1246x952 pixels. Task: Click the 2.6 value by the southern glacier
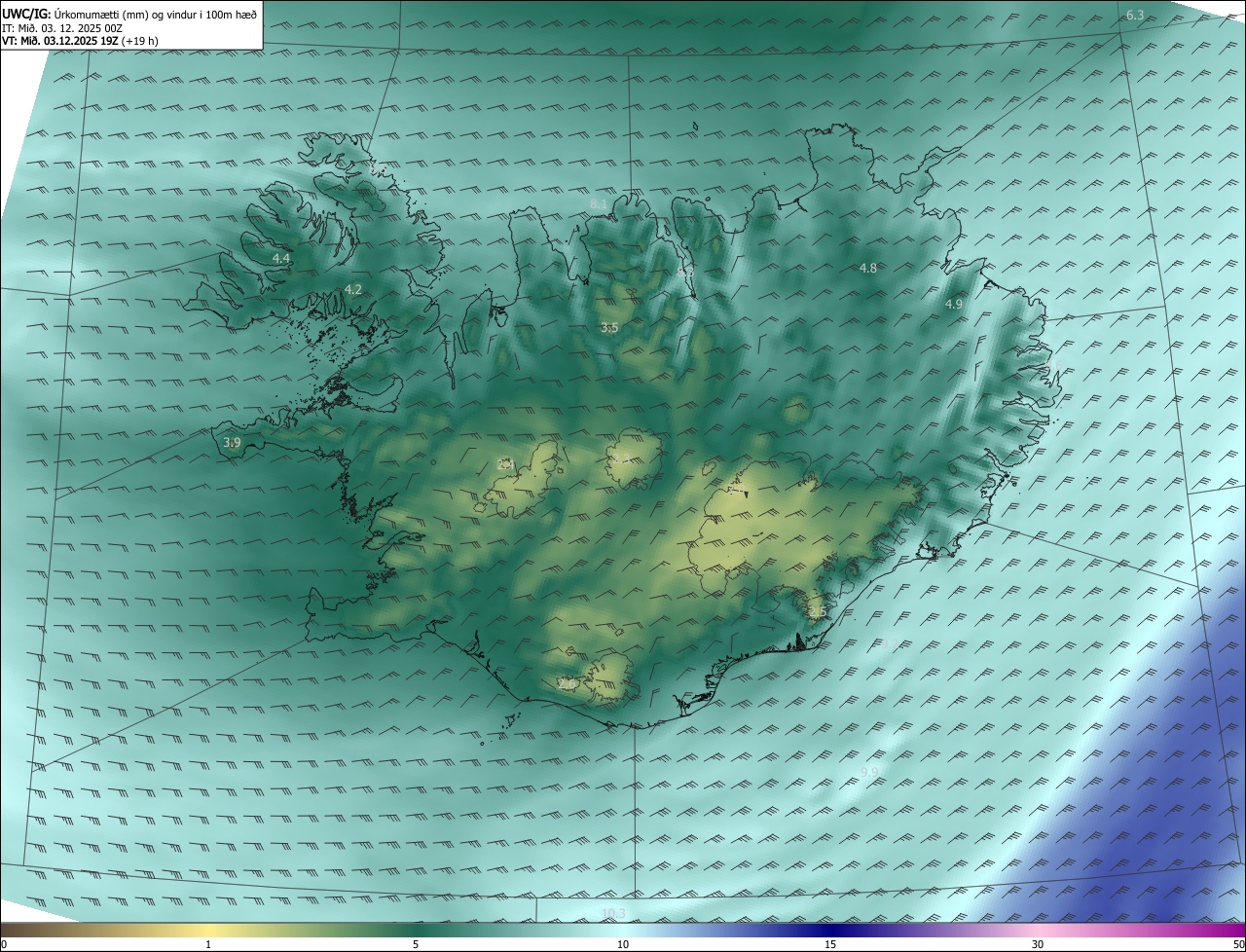(566, 684)
